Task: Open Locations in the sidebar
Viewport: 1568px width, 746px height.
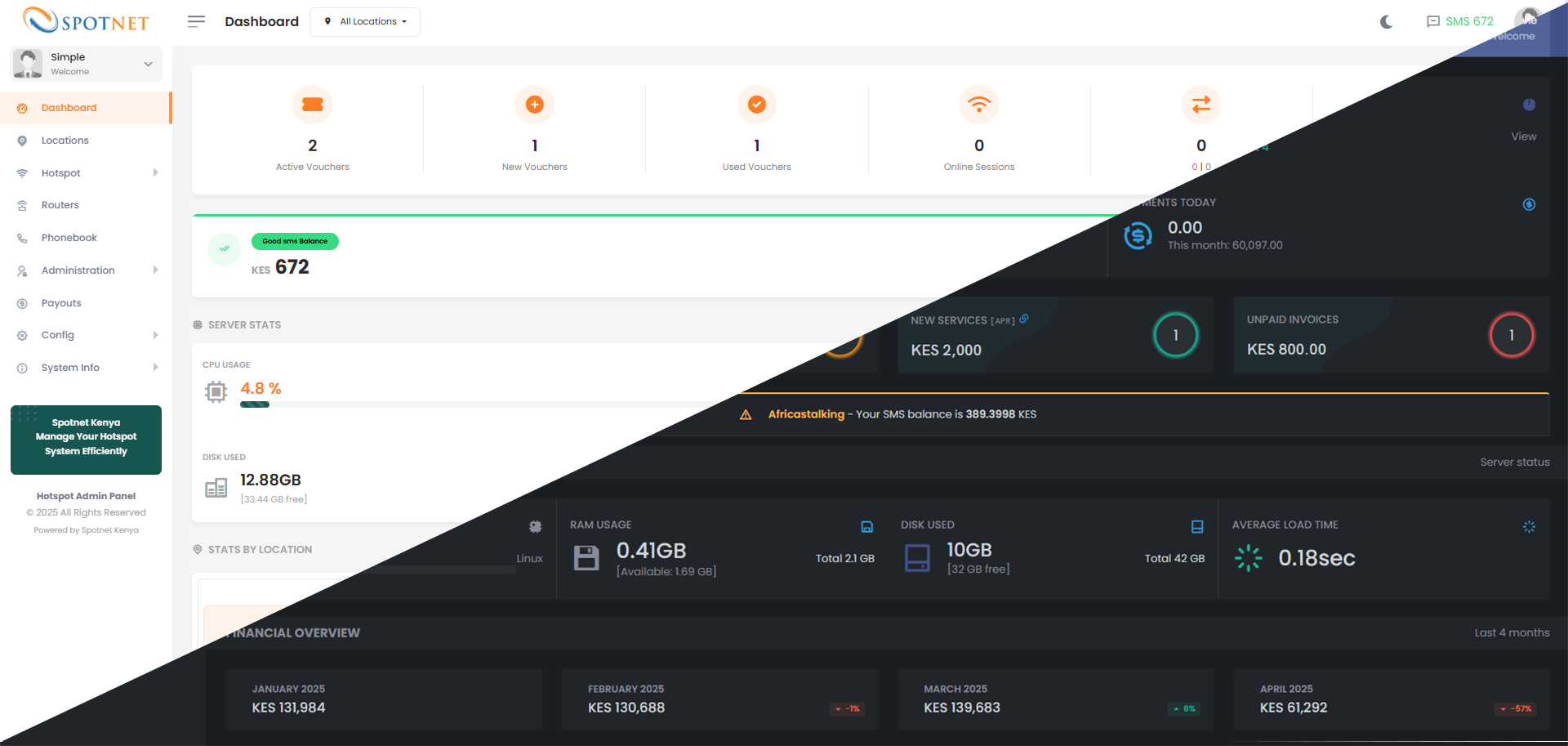Action: (65, 141)
